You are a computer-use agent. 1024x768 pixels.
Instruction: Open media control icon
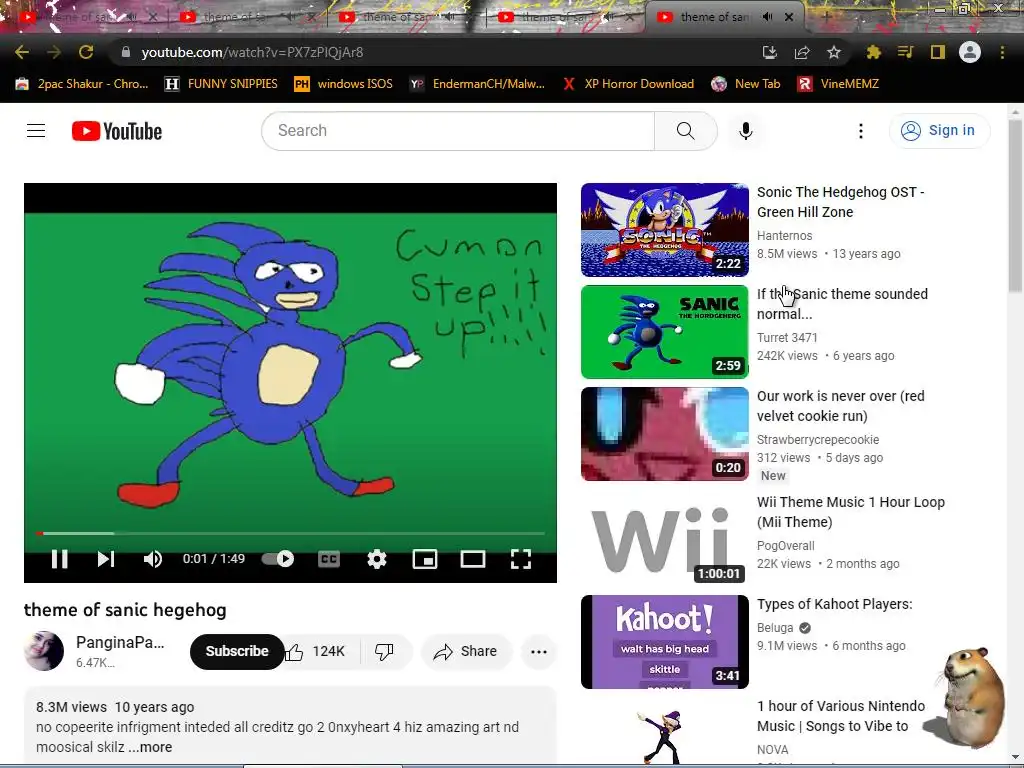(x=905, y=52)
